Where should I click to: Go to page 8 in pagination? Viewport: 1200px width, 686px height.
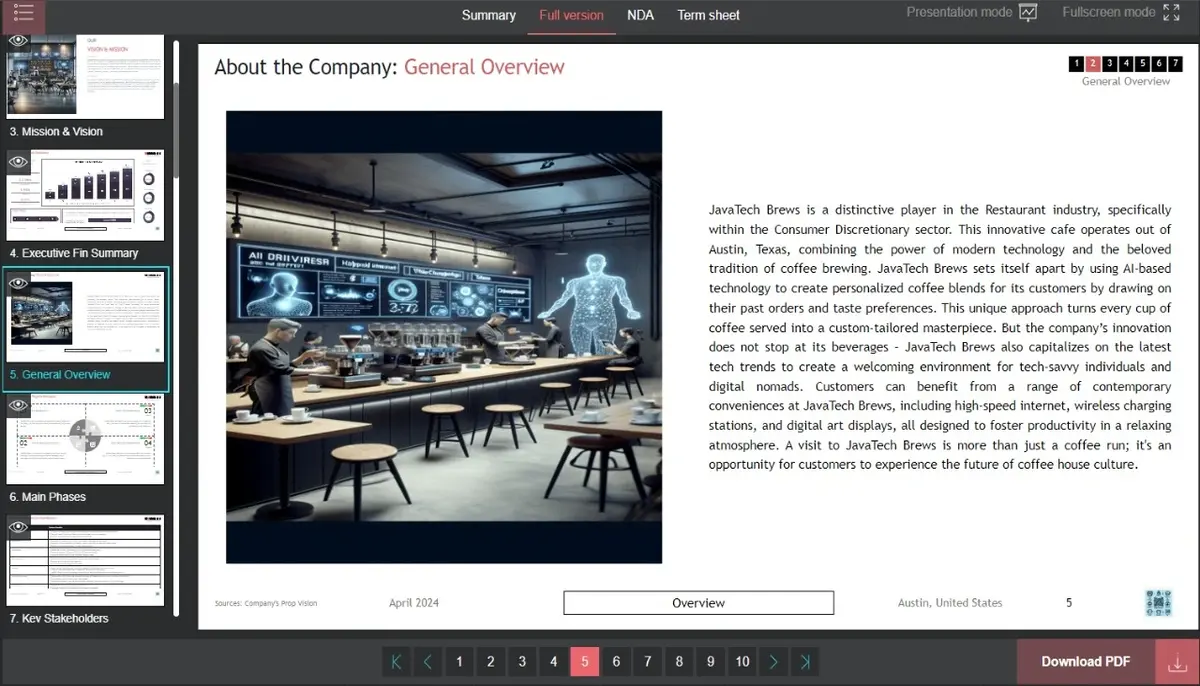pyautogui.click(x=679, y=661)
